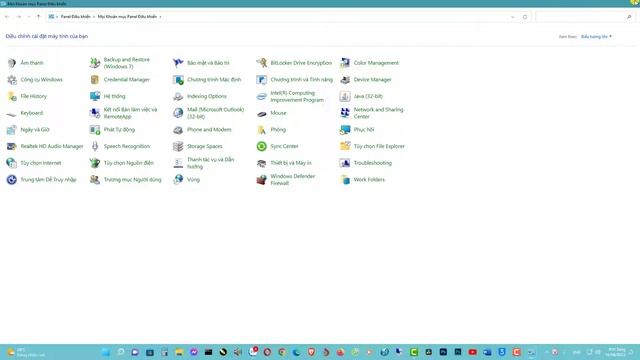
Task: Open the weather widget on taskbar
Action: click(26, 352)
